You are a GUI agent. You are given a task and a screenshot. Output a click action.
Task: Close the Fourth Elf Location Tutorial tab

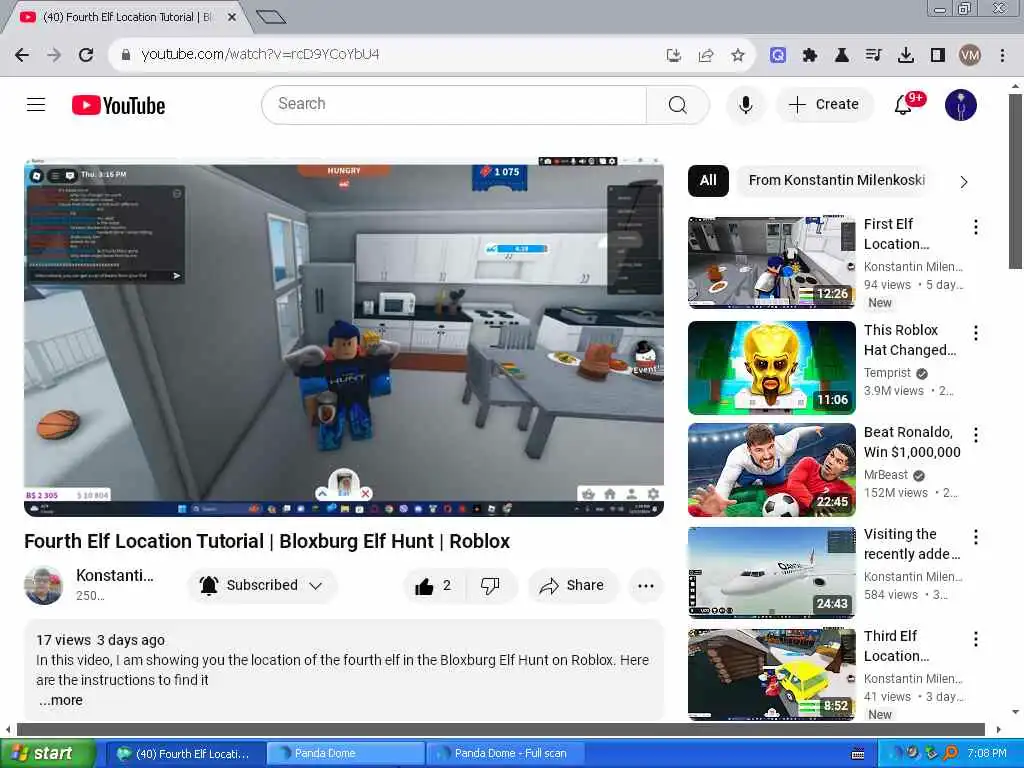coord(232,17)
